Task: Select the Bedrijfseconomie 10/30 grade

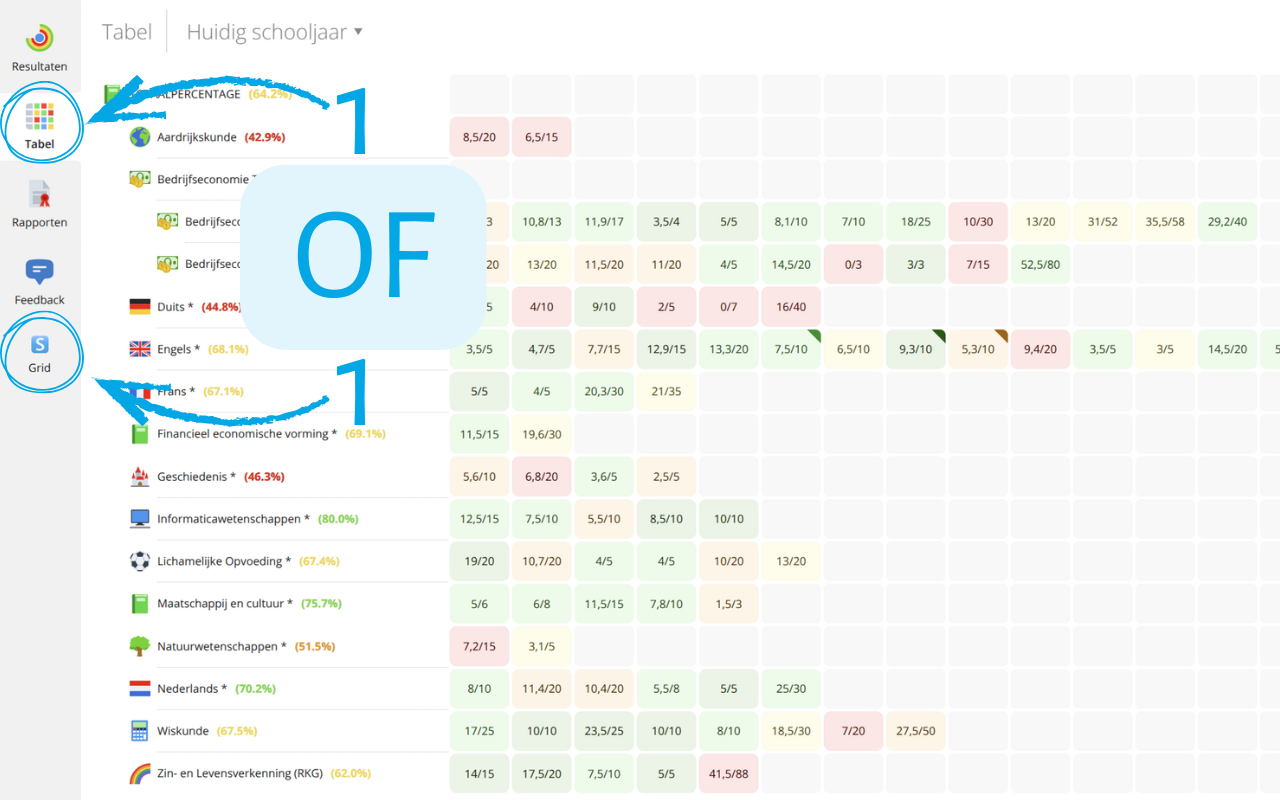Action: click(977, 222)
